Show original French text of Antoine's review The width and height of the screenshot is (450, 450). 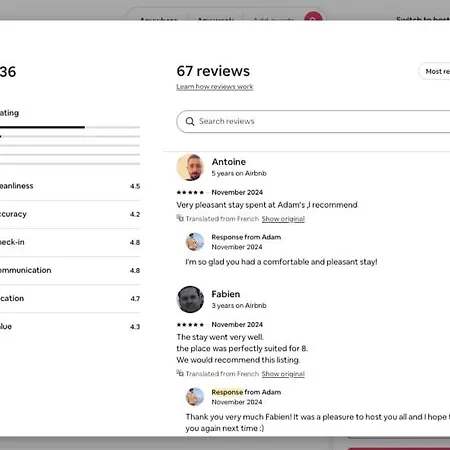283,219
